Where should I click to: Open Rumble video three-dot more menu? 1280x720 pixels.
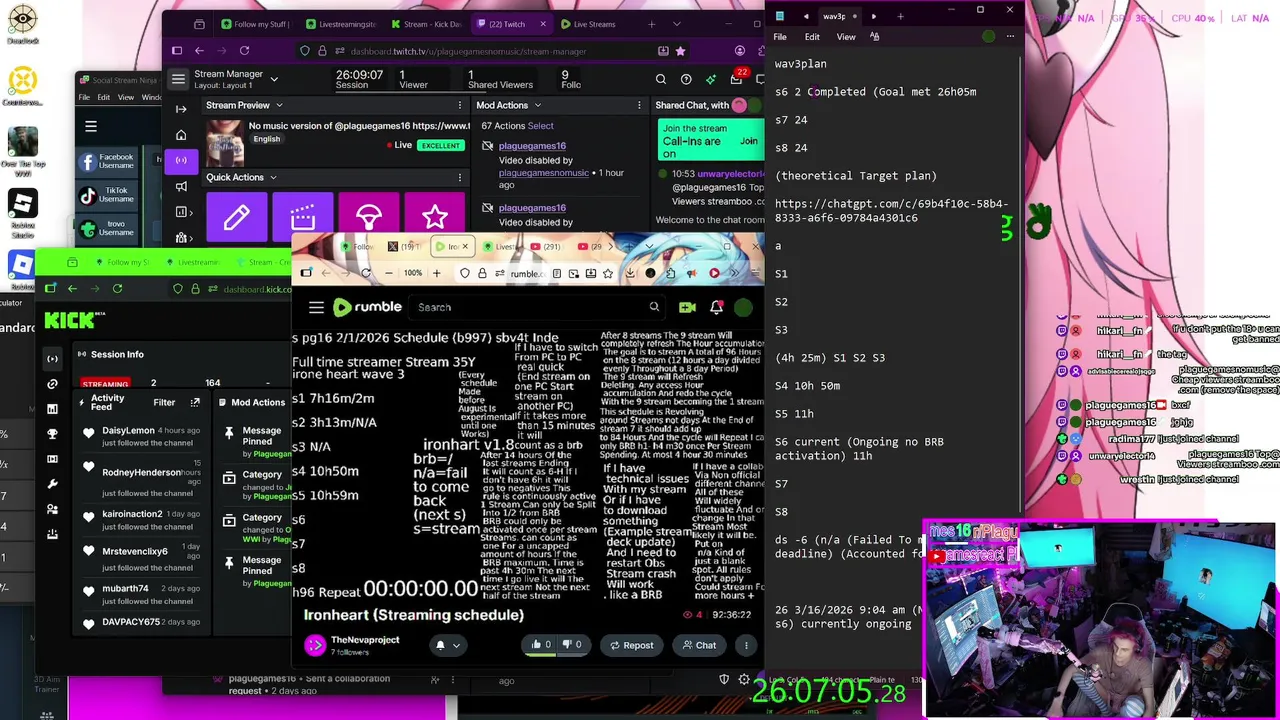coord(746,645)
